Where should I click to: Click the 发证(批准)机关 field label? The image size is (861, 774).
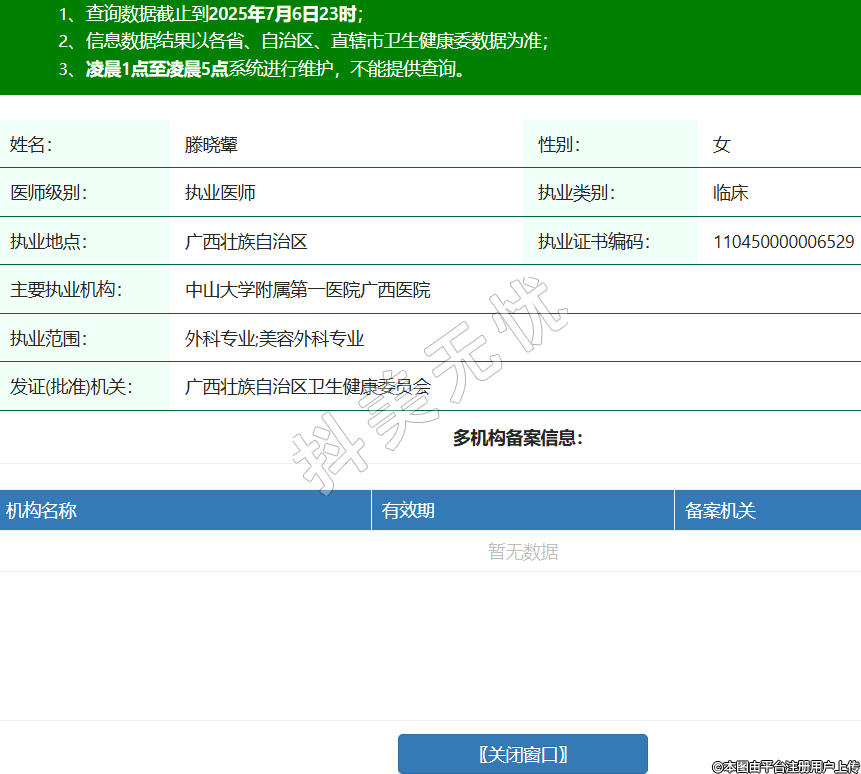(x=71, y=387)
